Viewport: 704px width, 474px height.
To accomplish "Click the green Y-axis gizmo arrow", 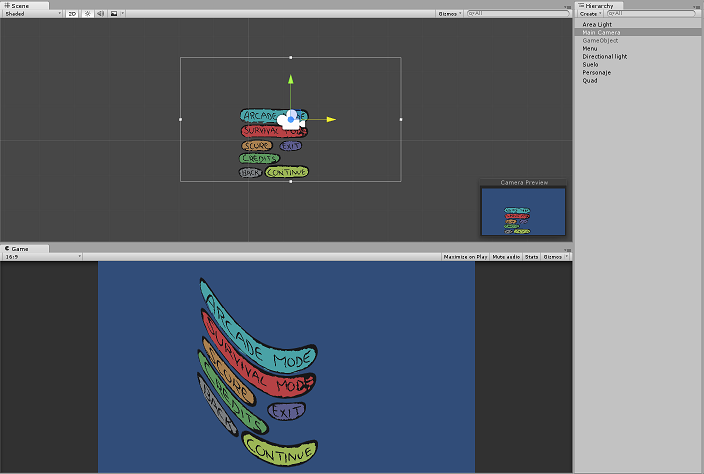I will tap(290, 80).
